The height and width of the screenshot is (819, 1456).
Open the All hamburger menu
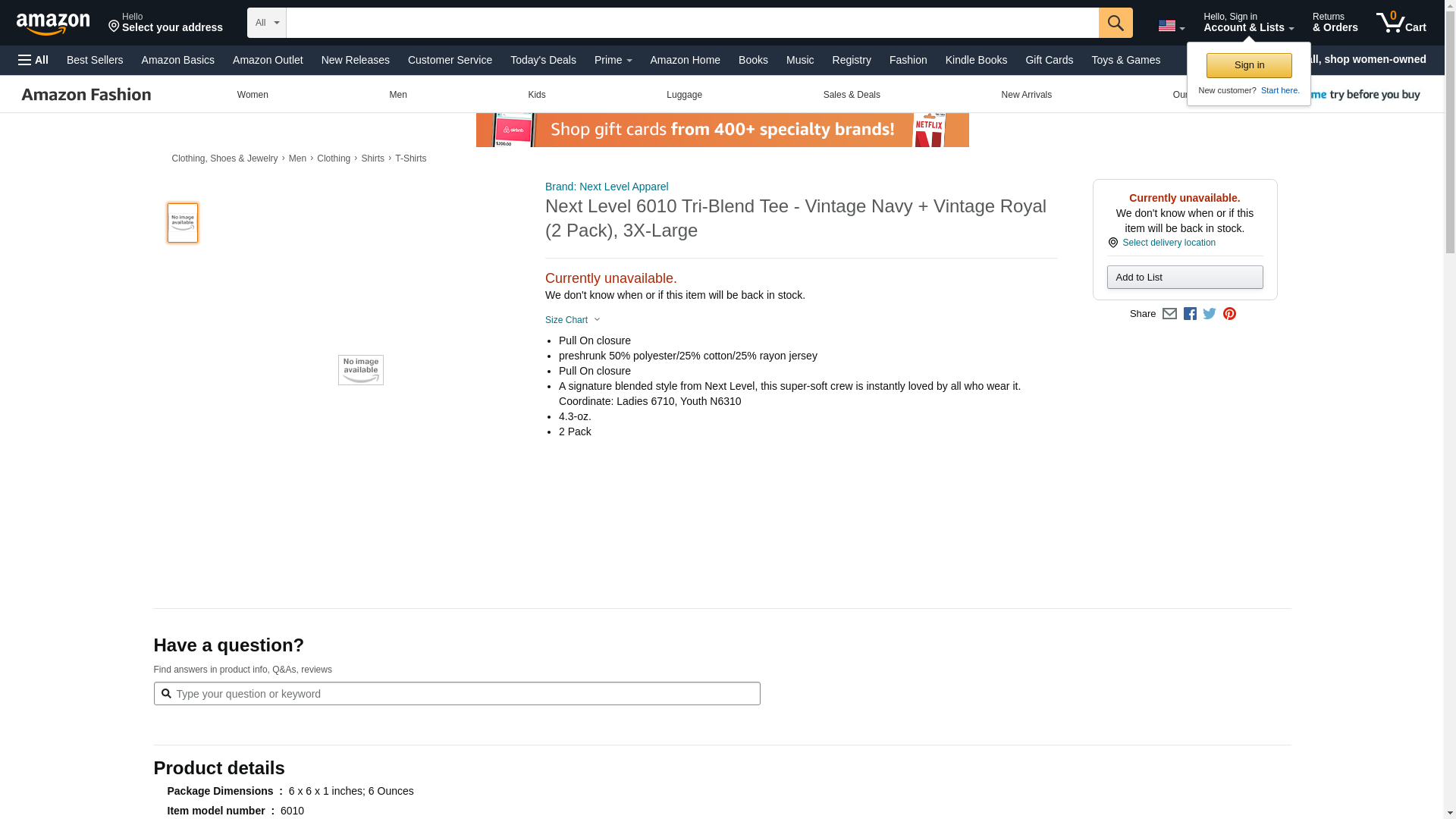click(33, 60)
